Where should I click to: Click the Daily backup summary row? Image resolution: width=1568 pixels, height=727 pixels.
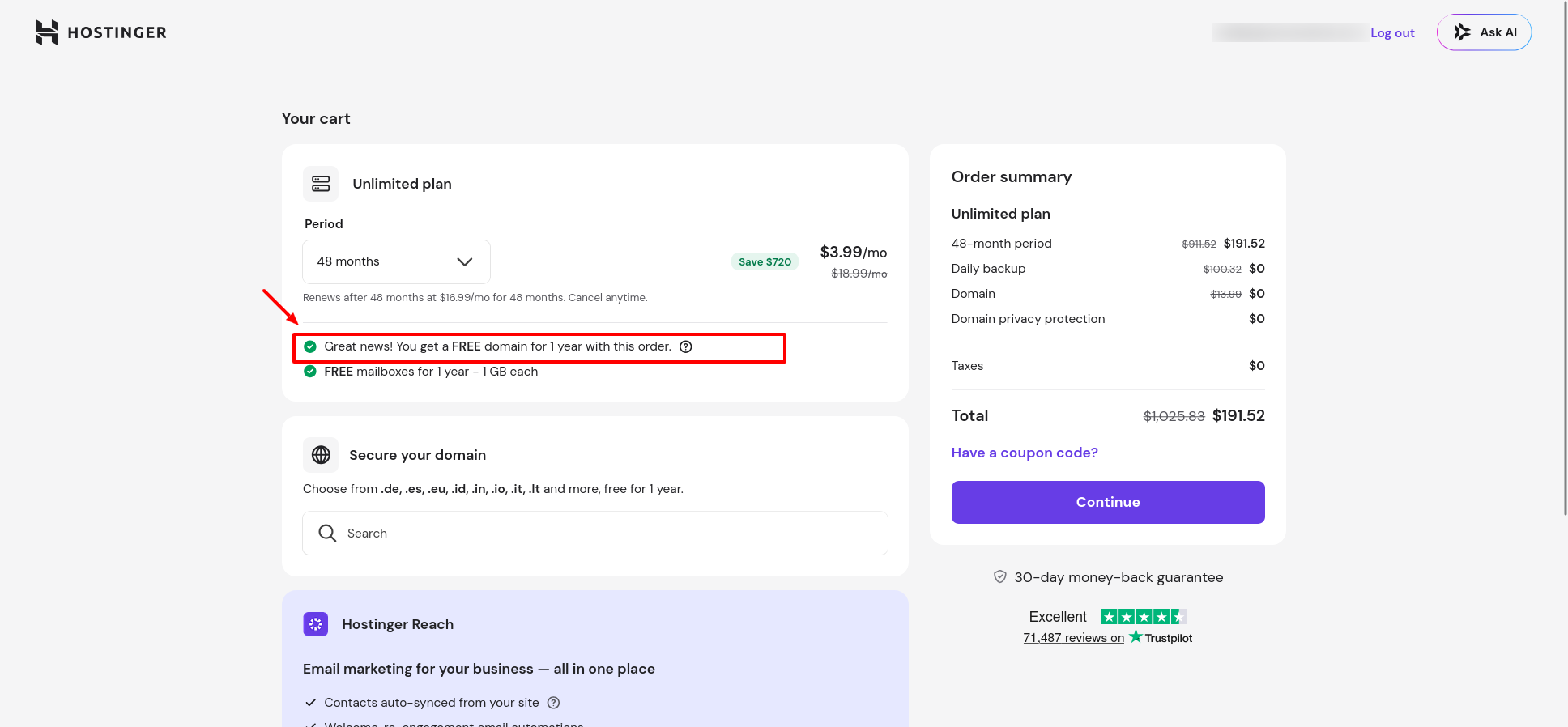coord(1108,269)
